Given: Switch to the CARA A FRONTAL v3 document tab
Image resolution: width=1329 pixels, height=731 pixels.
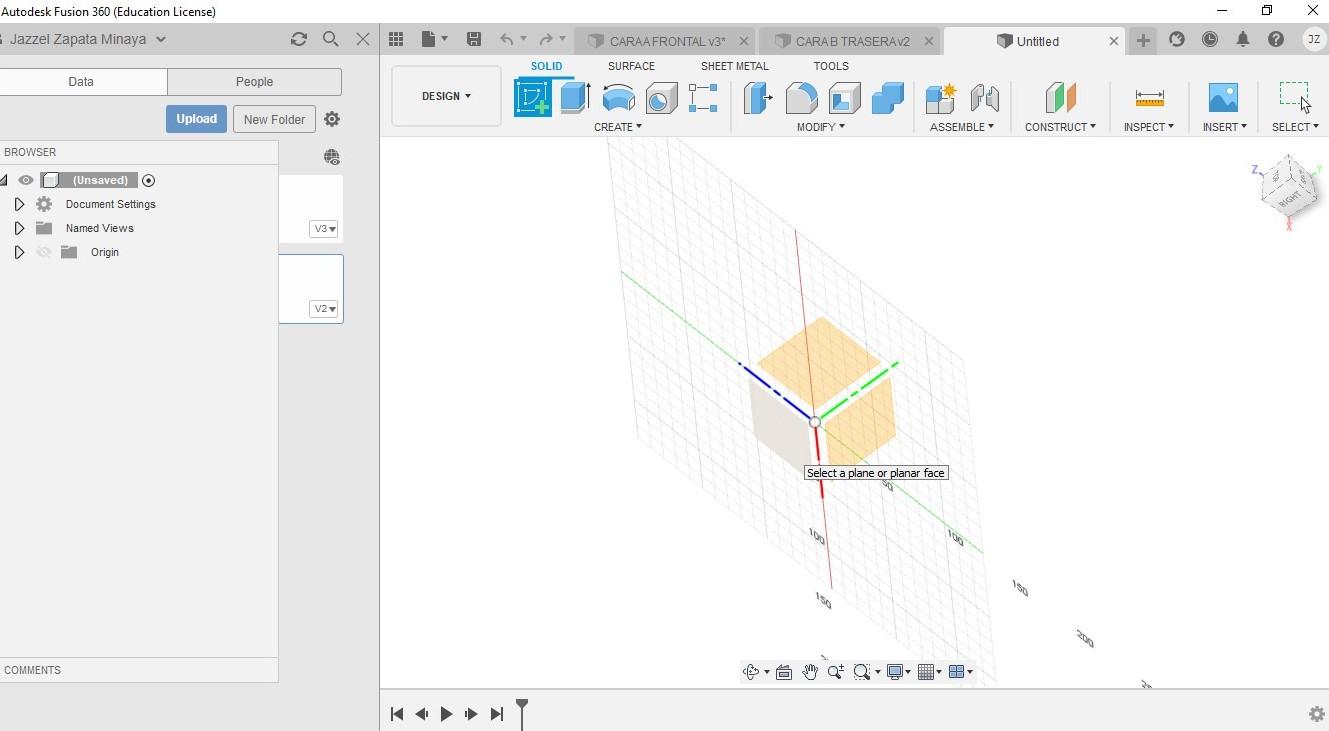Looking at the screenshot, I should [667, 41].
